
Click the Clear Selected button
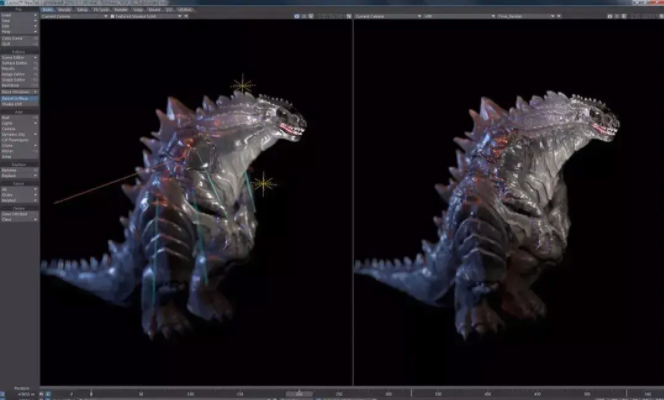click(19, 214)
